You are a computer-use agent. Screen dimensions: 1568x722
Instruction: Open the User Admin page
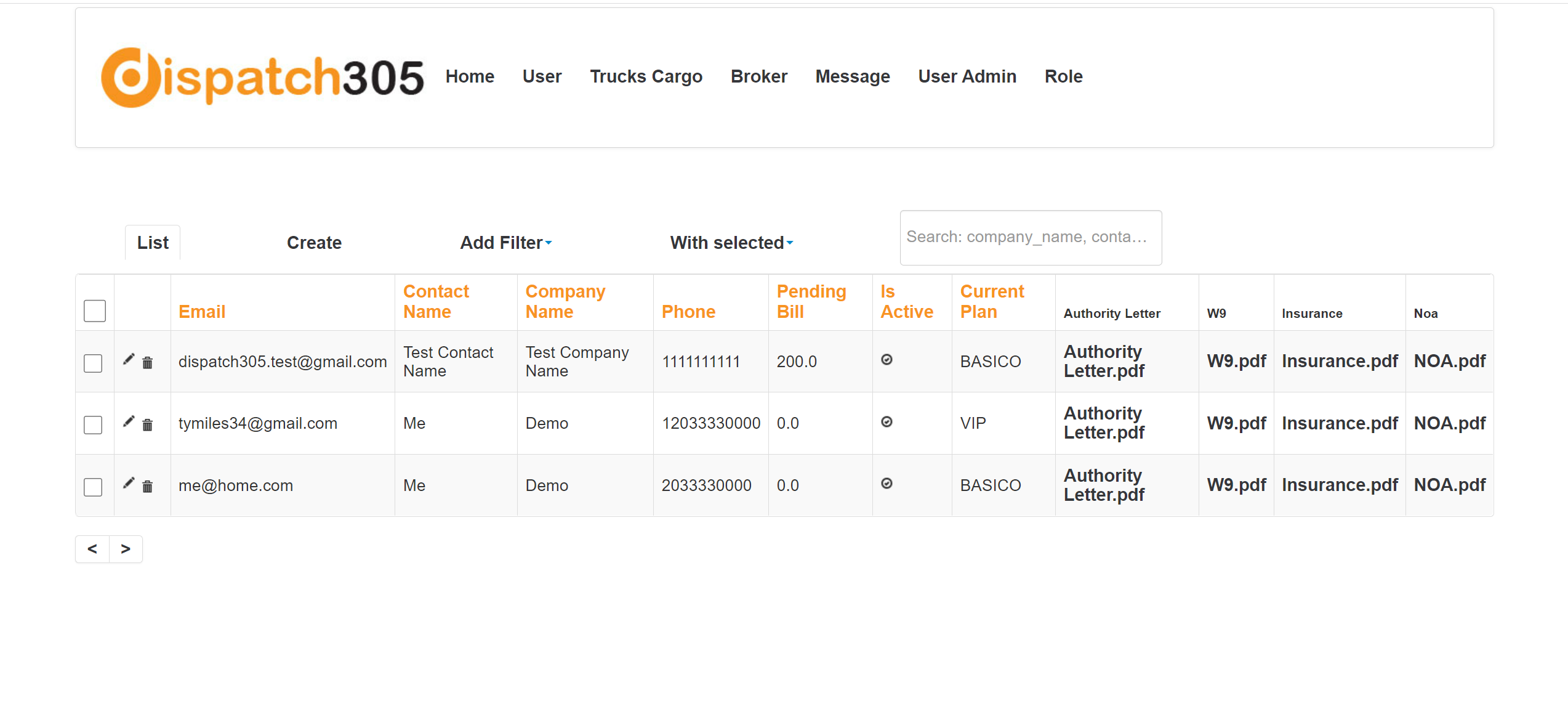pos(967,76)
